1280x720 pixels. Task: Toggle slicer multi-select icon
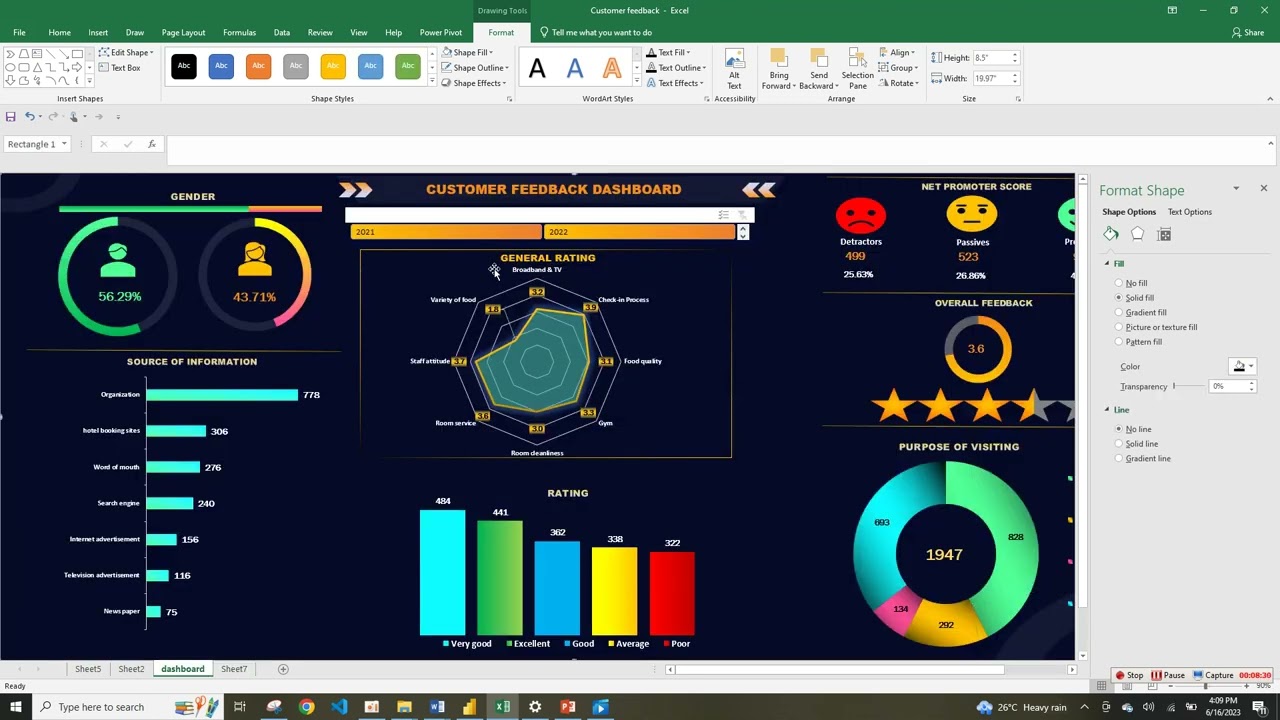point(723,215)
